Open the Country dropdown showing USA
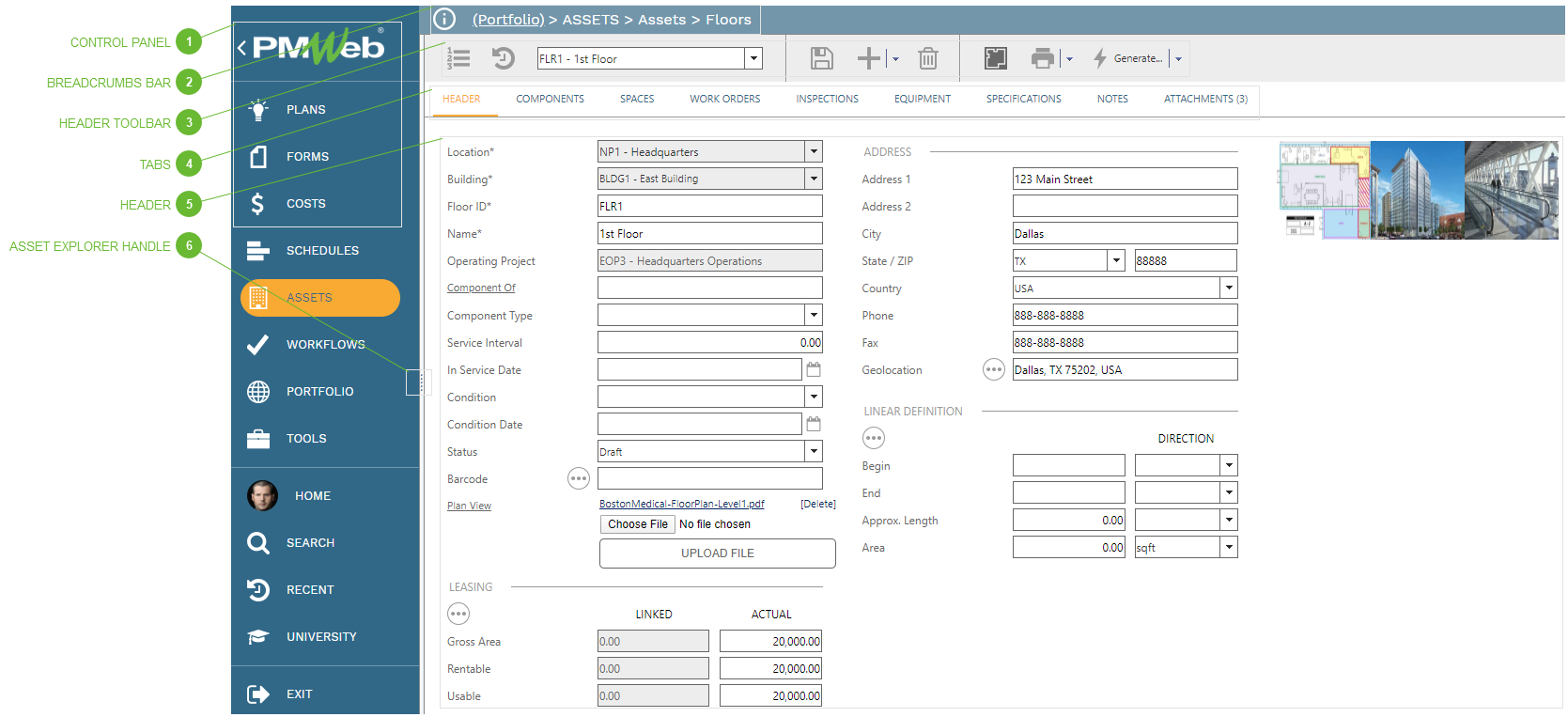This screenshot has height=717, width=1568. [1228, 288]
